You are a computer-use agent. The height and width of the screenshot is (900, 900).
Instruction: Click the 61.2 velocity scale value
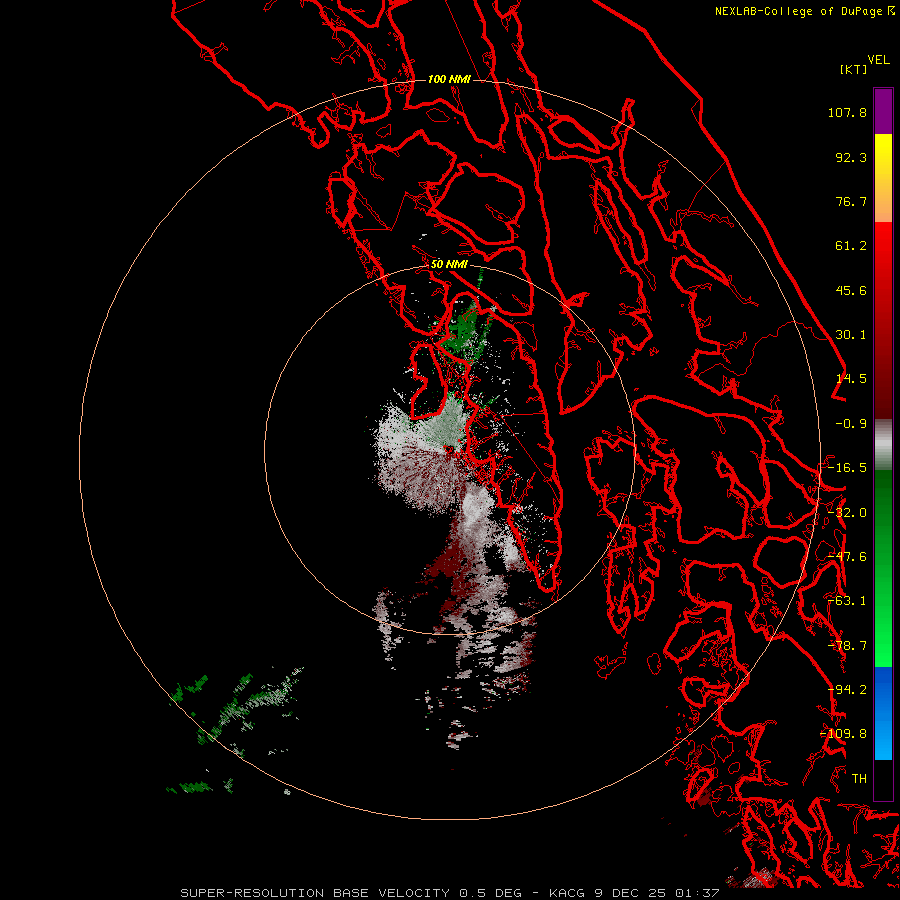click(851, 246)
